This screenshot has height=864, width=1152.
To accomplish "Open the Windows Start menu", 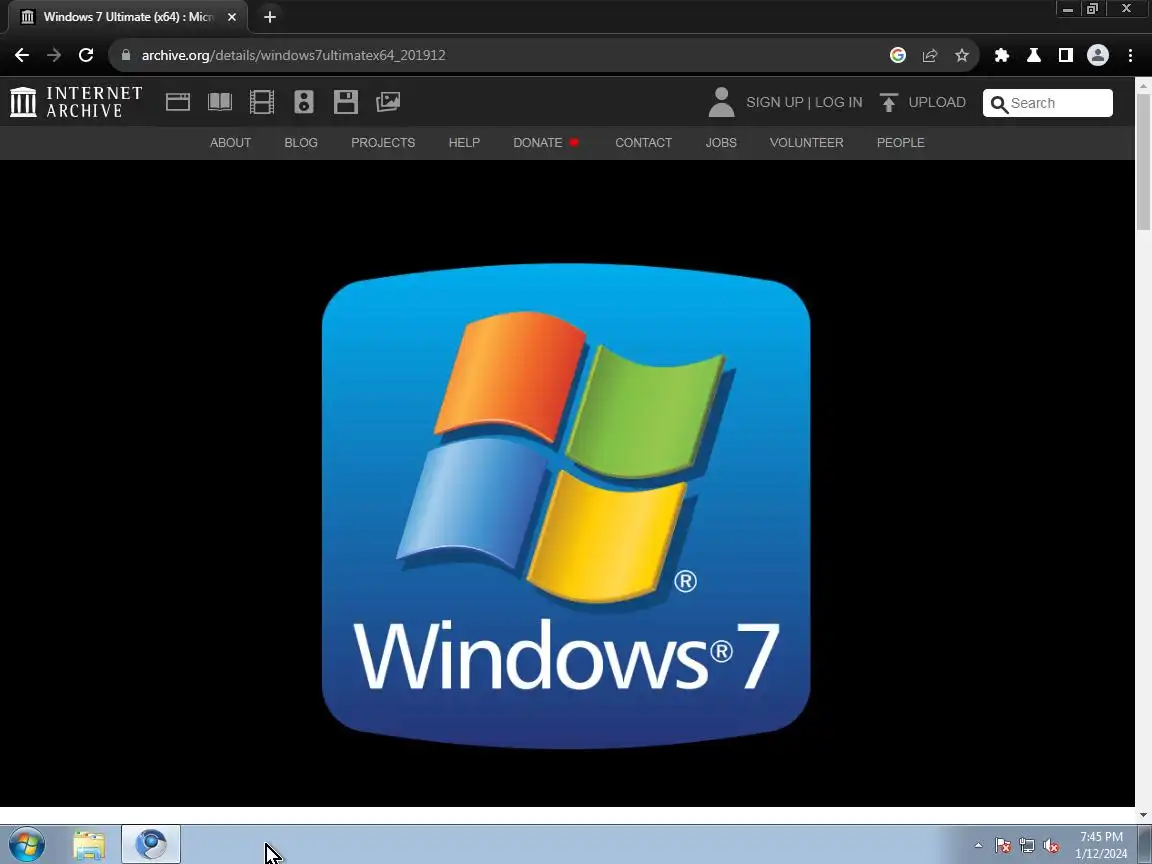I will pyautogui.click(x=27, y=844).
